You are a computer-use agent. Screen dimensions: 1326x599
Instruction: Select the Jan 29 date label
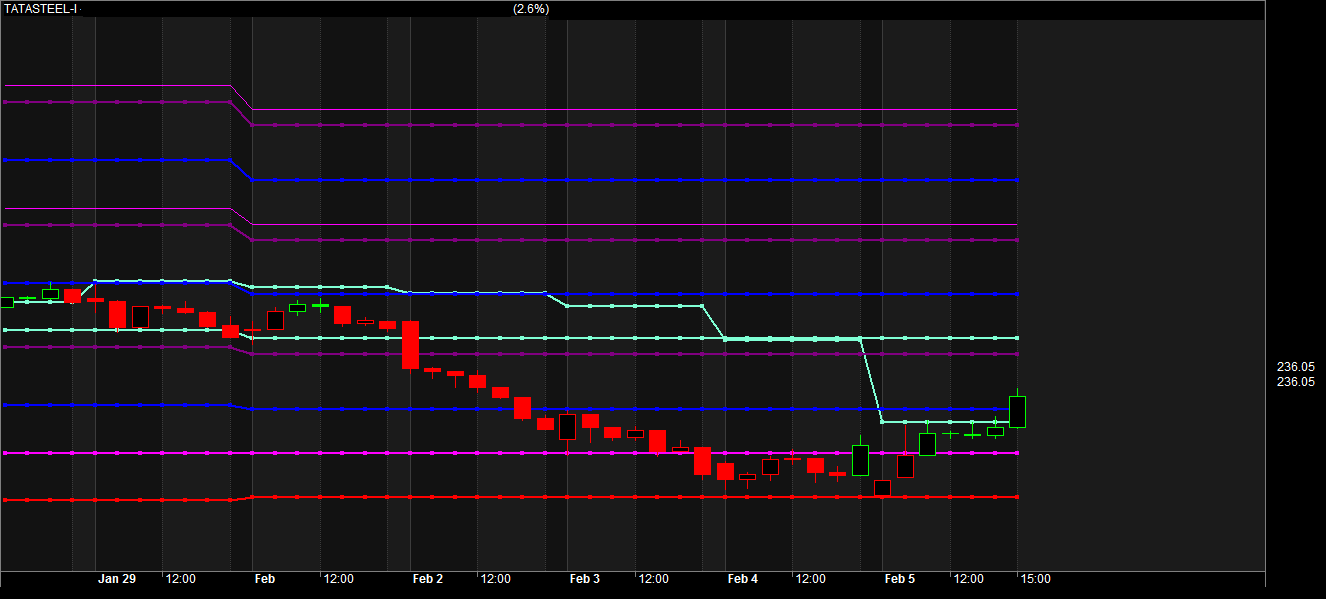[x=116, y=579]
